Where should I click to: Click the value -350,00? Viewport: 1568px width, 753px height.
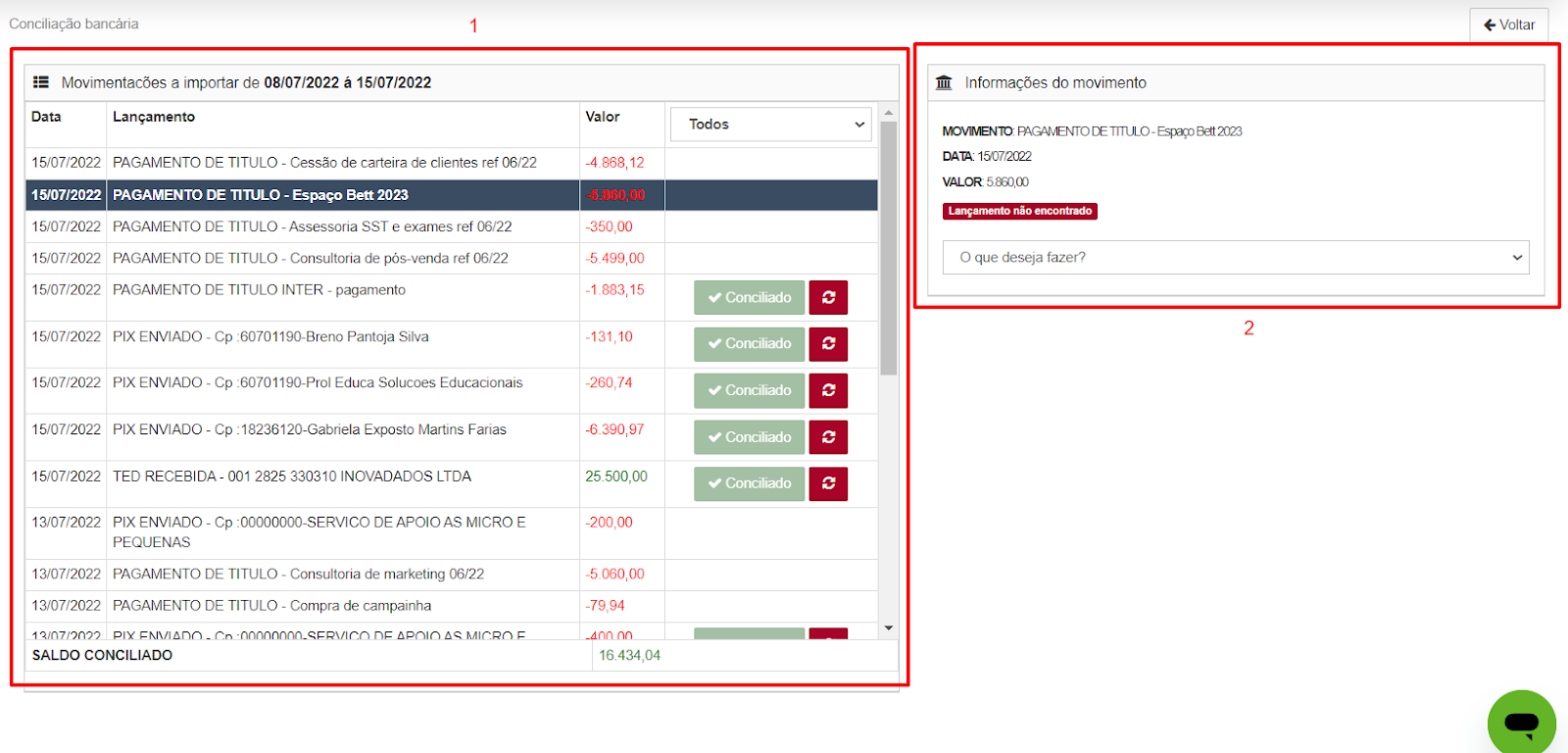(x=609, y=226)
